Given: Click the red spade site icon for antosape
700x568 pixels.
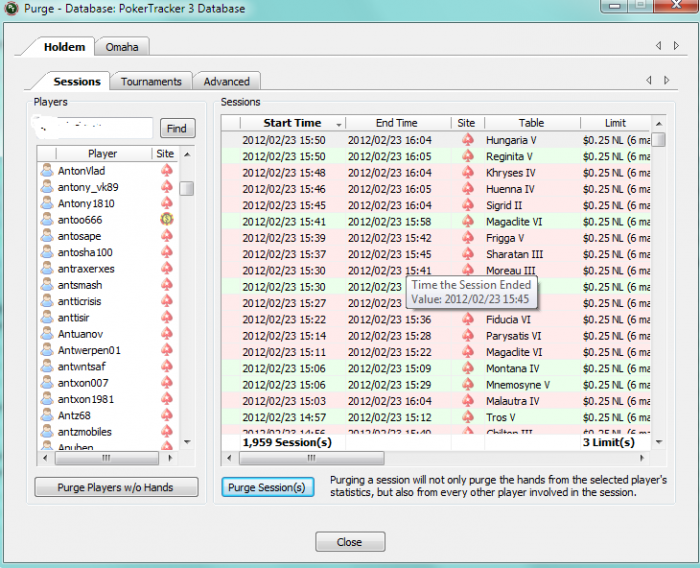Looking at the screenshot, I should [167, 235].
